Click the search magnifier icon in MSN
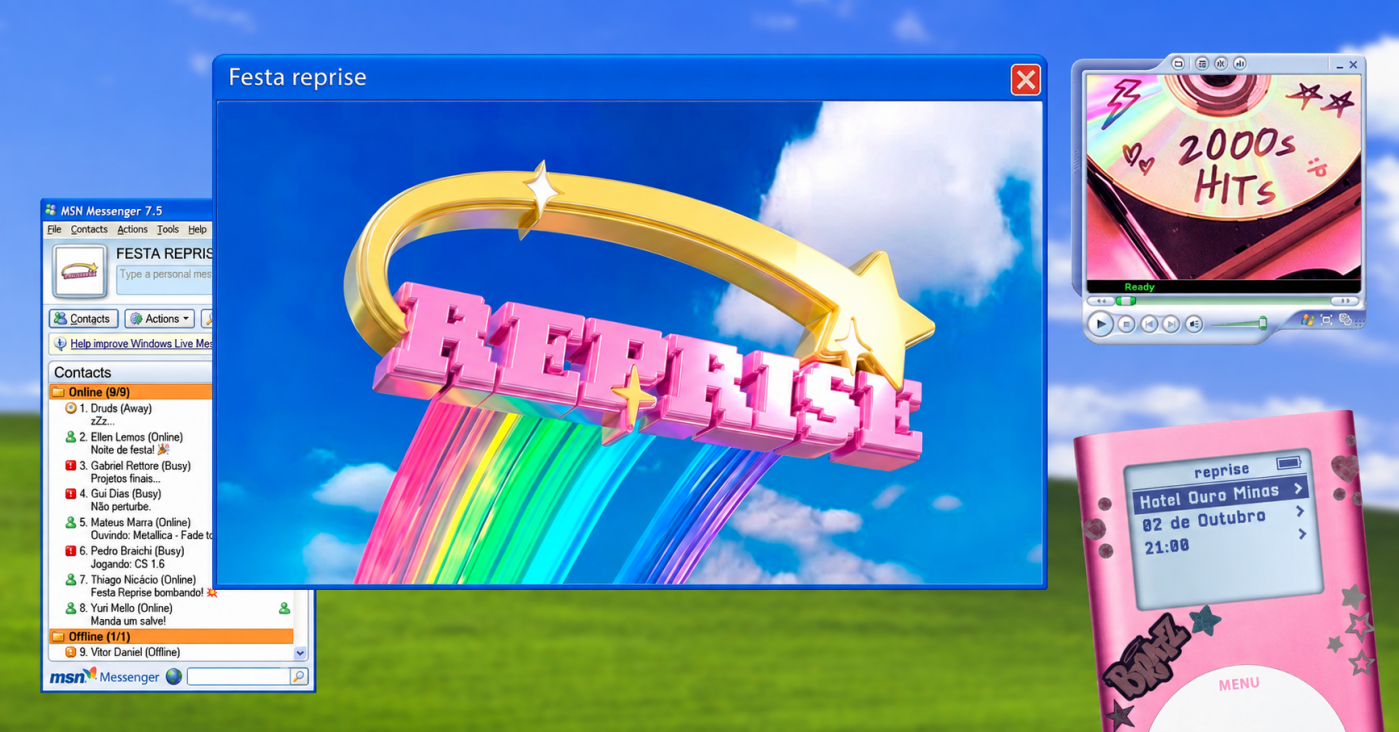This screenshot has width=1399, height=732. coord(298,677)
